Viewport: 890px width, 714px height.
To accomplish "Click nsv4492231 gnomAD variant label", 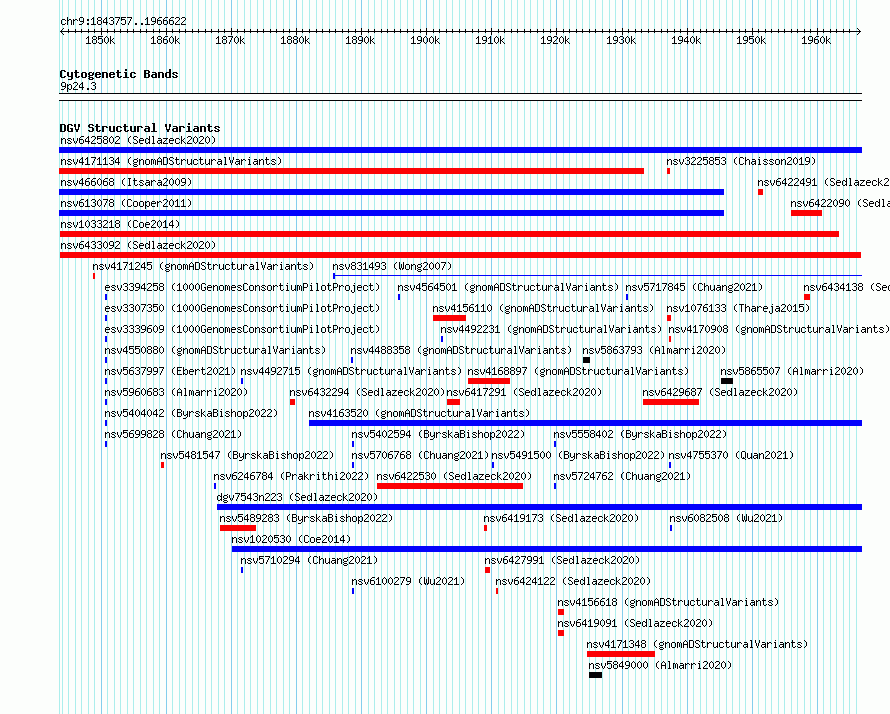I will (551, 329).
